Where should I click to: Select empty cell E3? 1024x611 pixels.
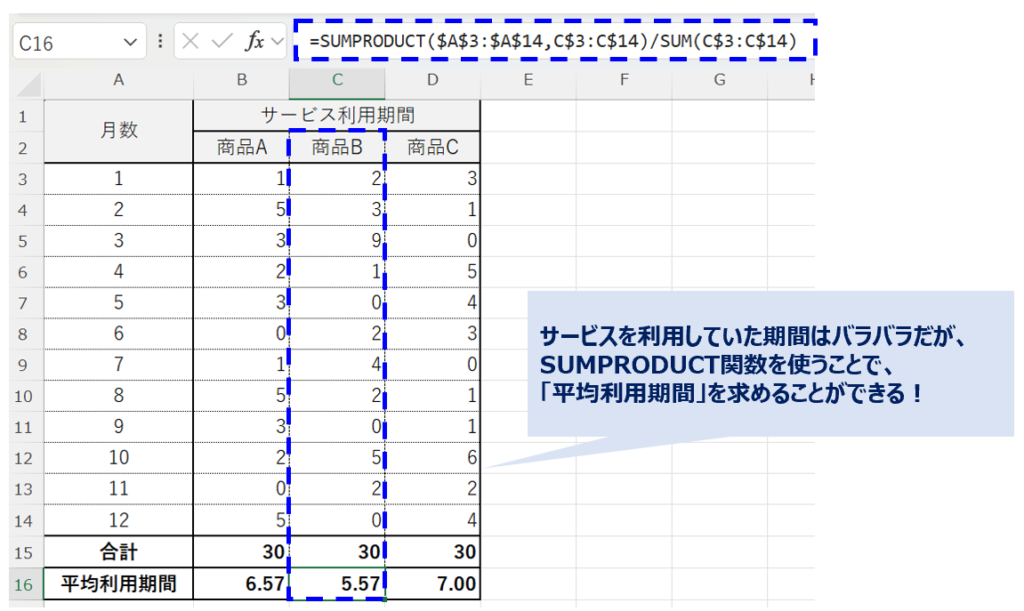(528, 179)
